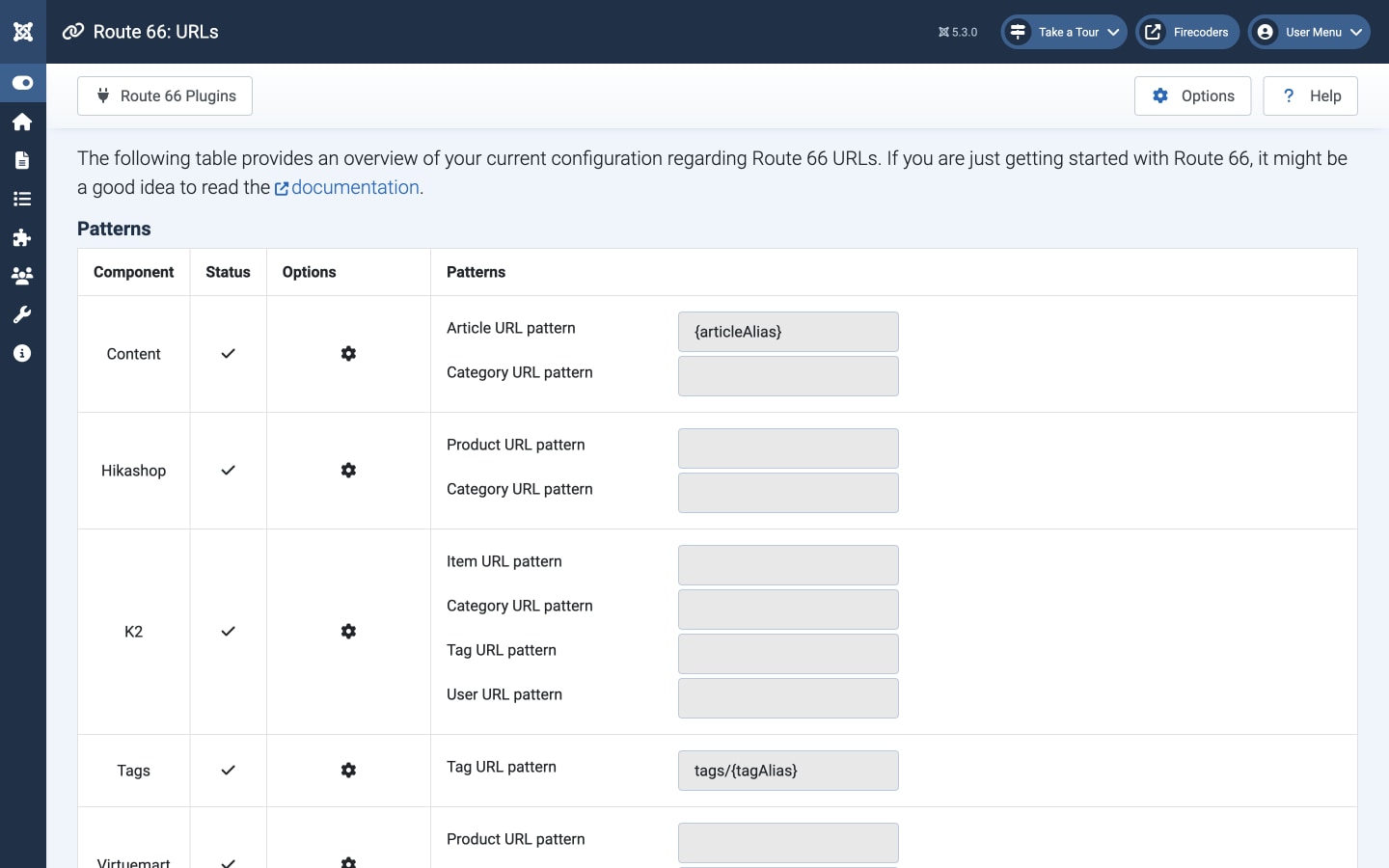Open the K2 component options gear

348,632
